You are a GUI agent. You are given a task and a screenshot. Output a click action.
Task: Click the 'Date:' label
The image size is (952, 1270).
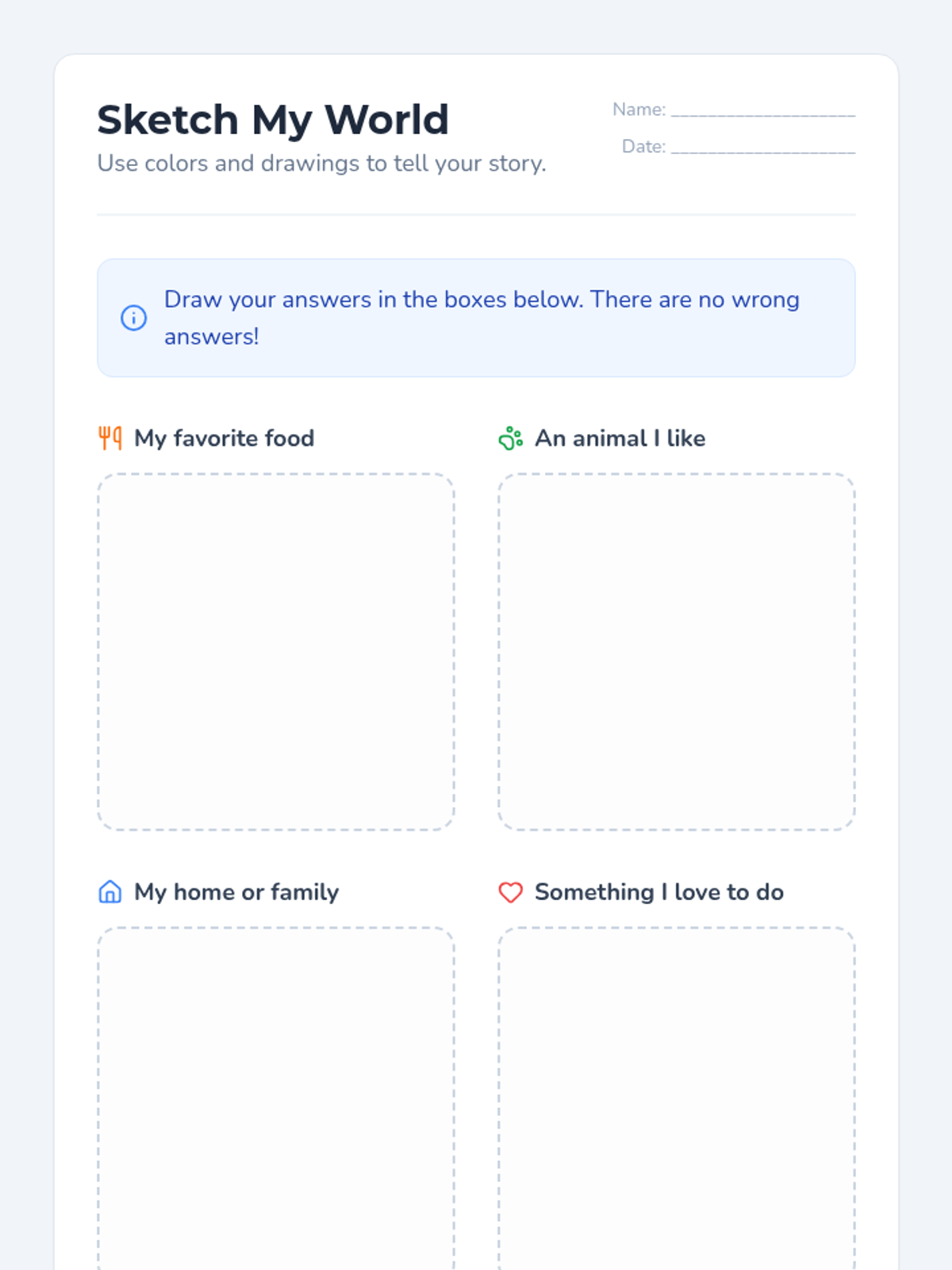(643, 147)
